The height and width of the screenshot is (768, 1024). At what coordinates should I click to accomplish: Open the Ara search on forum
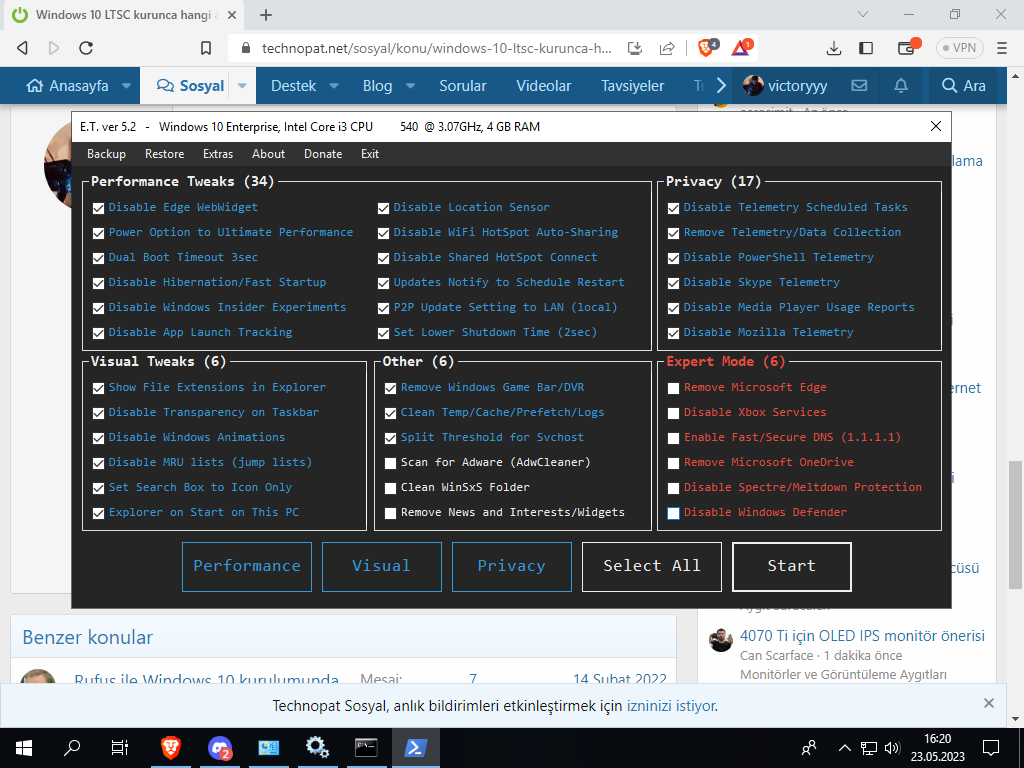click(x=963, y=86)
